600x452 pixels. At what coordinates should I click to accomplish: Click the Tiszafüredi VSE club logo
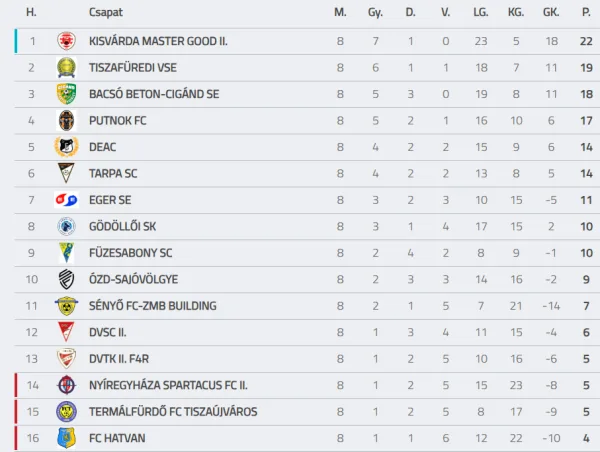[66, 67]
